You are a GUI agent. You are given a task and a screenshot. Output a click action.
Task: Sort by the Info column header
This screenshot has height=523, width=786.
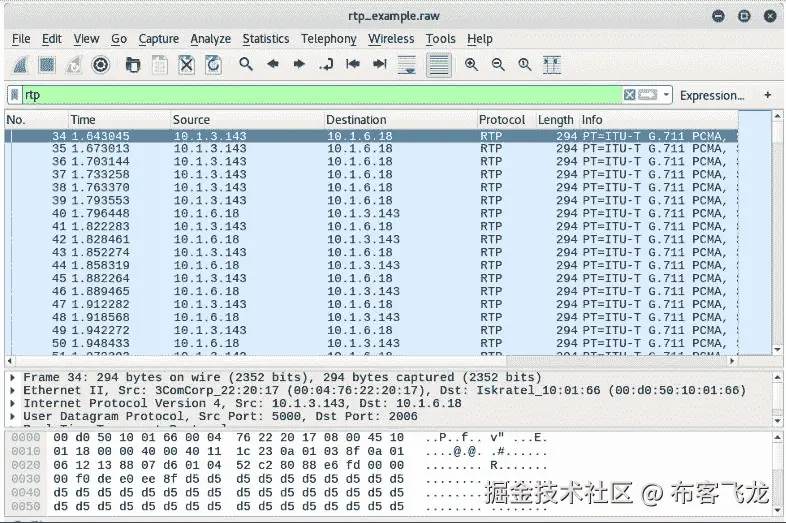(659, 120)
